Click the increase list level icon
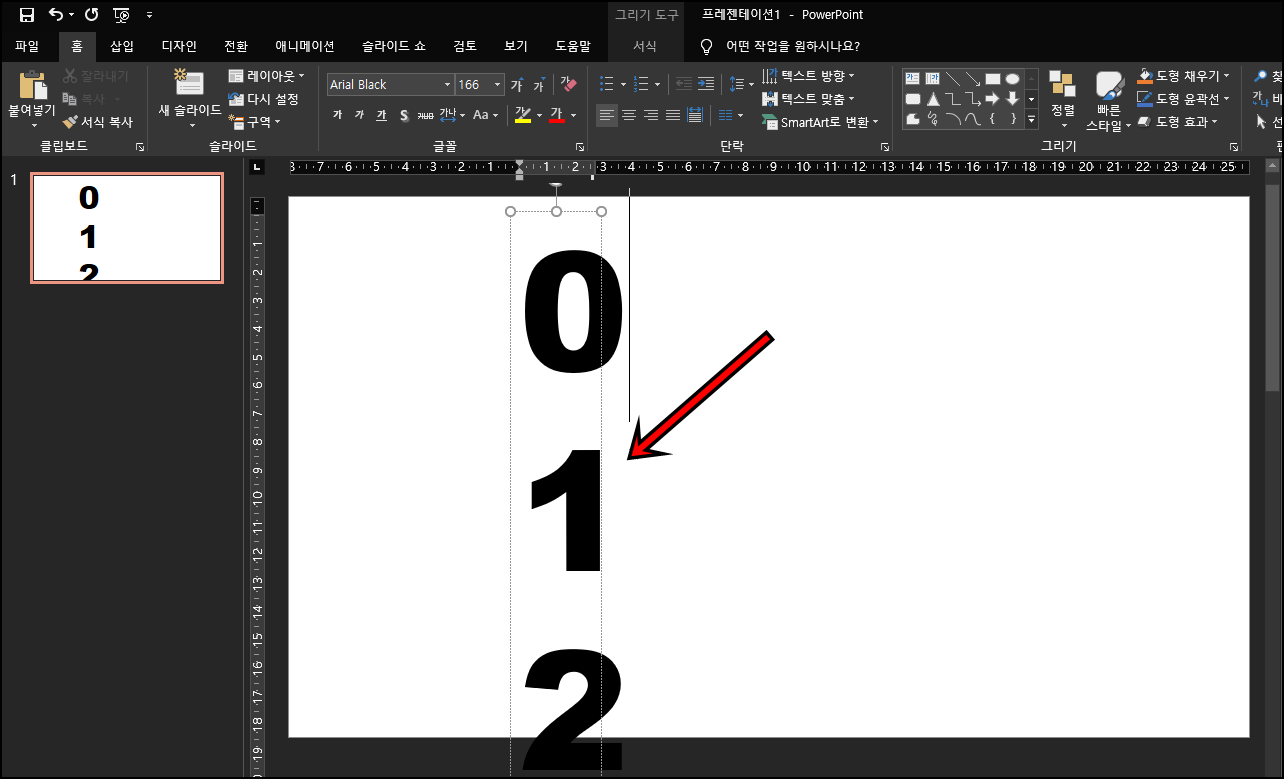1284x779 pixels. pos(706,84)
